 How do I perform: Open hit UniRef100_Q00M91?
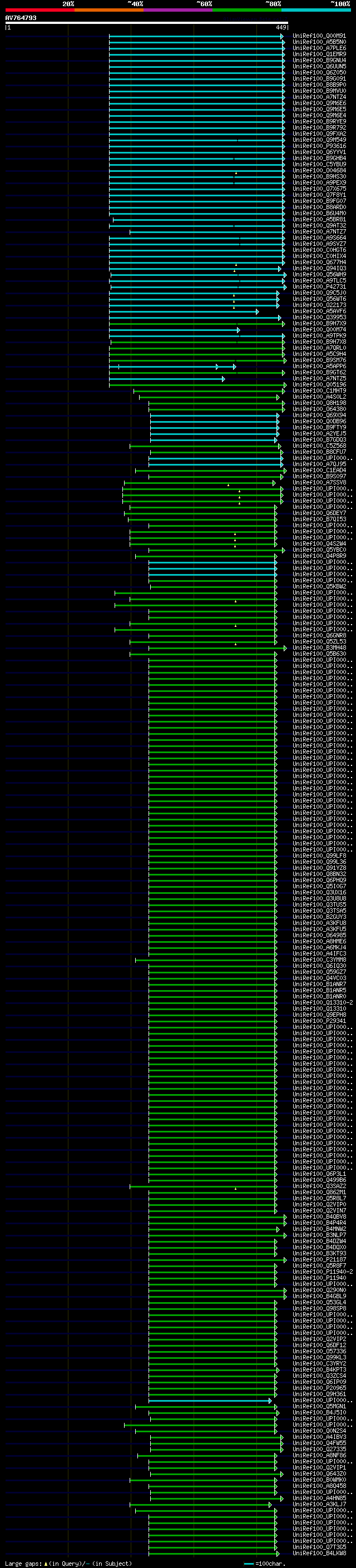pos(319,36)
